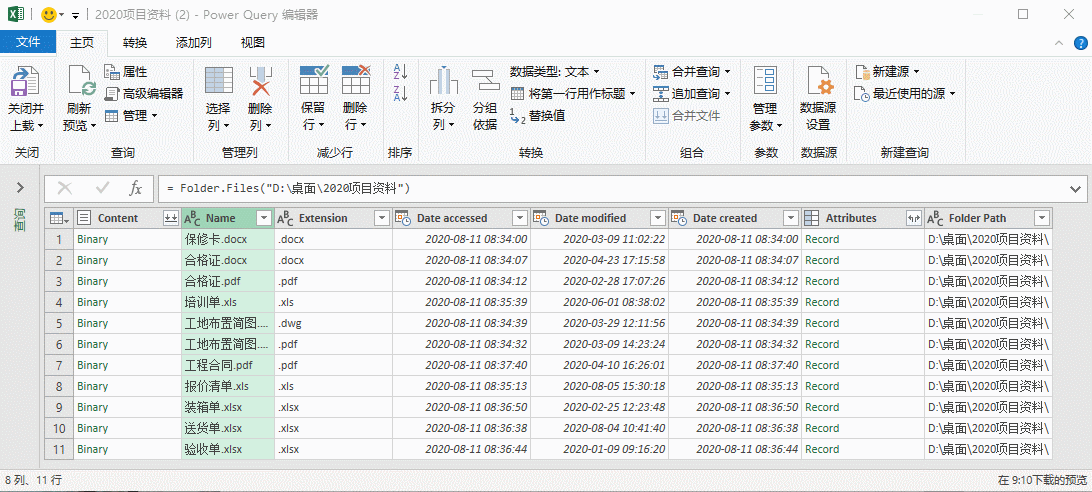
Task: Sort ascending with the A-Z icon
Action: tap(400, 72)
